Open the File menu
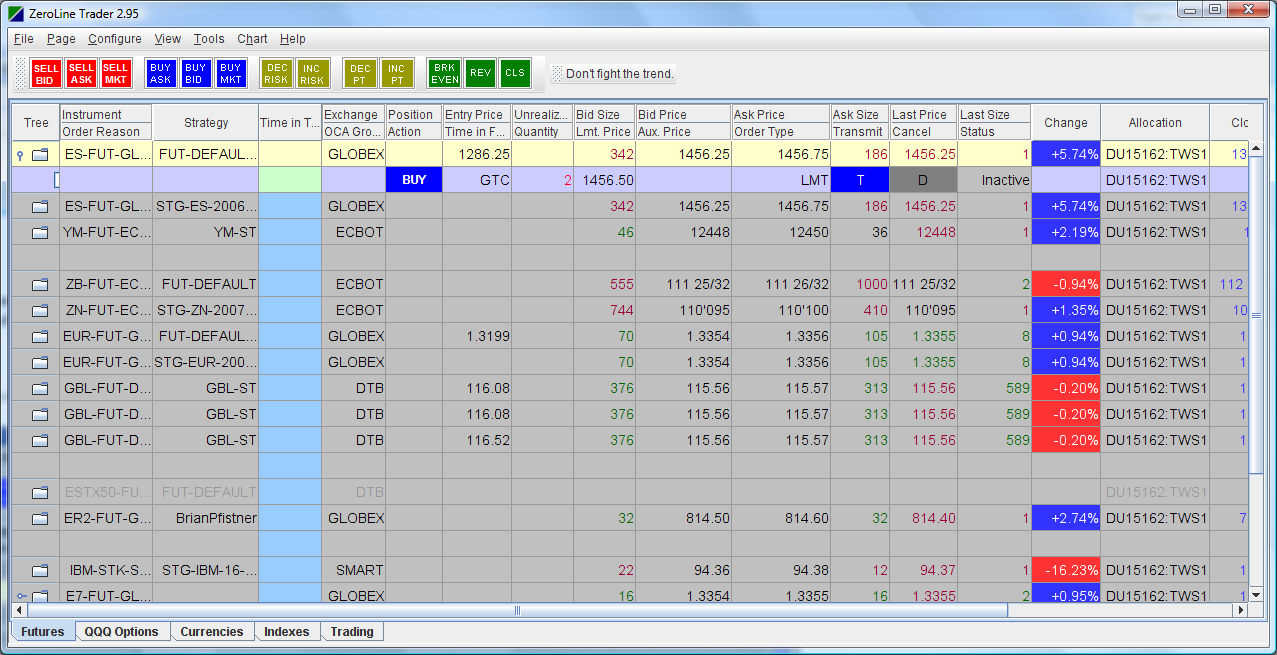The width and height of the screenshot is (1277, 655). point(24,39)
